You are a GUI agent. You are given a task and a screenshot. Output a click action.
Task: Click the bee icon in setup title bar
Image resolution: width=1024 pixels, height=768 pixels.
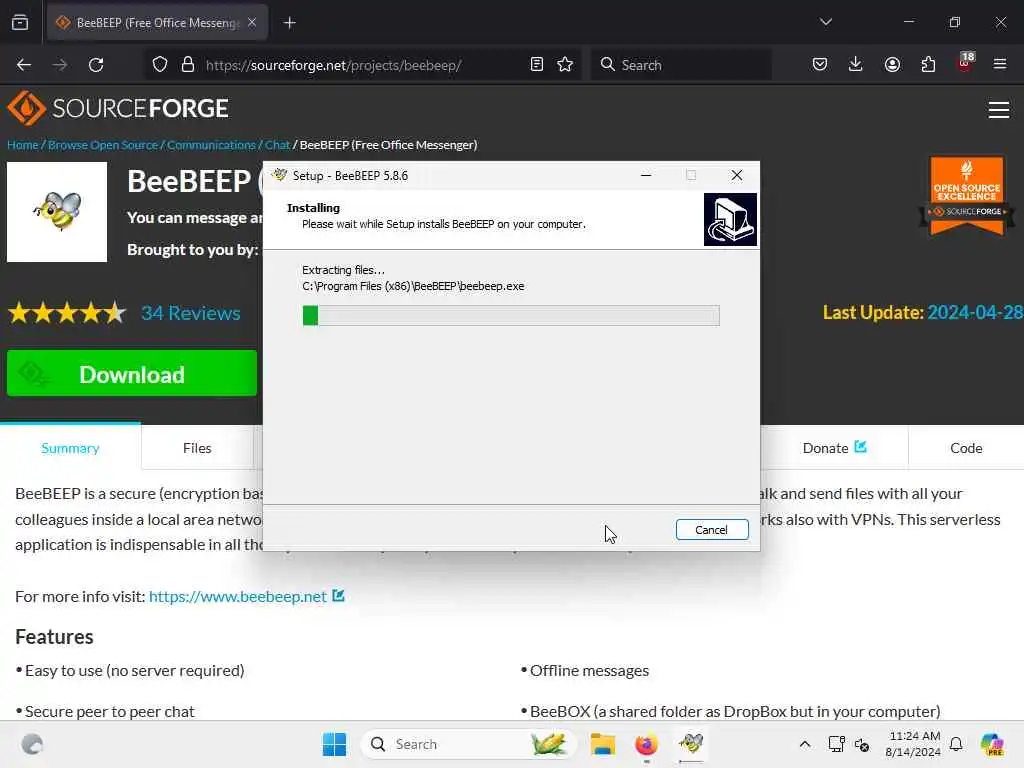[280, 175]
